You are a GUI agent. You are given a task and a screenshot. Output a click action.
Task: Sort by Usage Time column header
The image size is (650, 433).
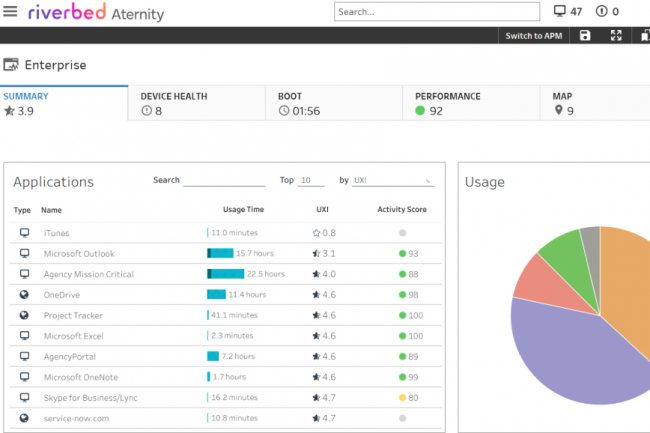[243, 210]
